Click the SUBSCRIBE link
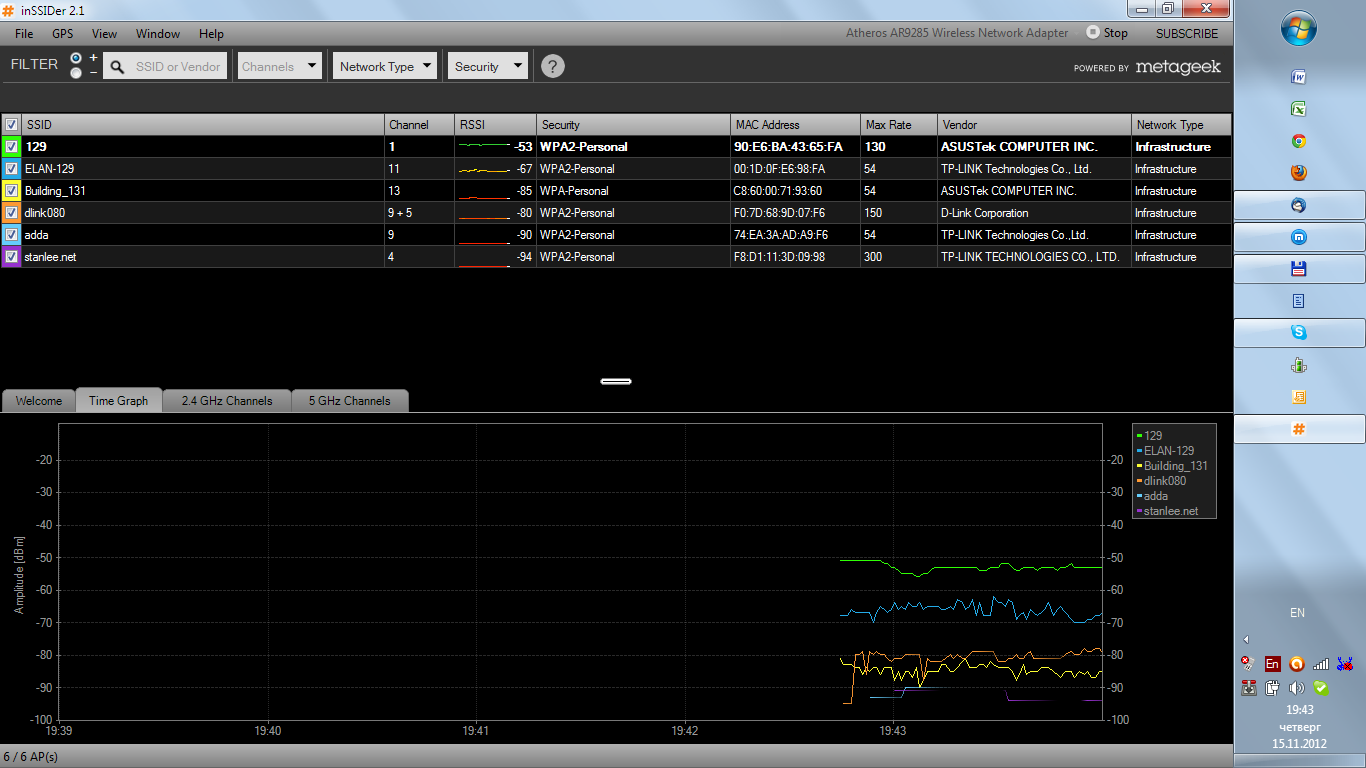1366x768 pixels. (1186, 33)
